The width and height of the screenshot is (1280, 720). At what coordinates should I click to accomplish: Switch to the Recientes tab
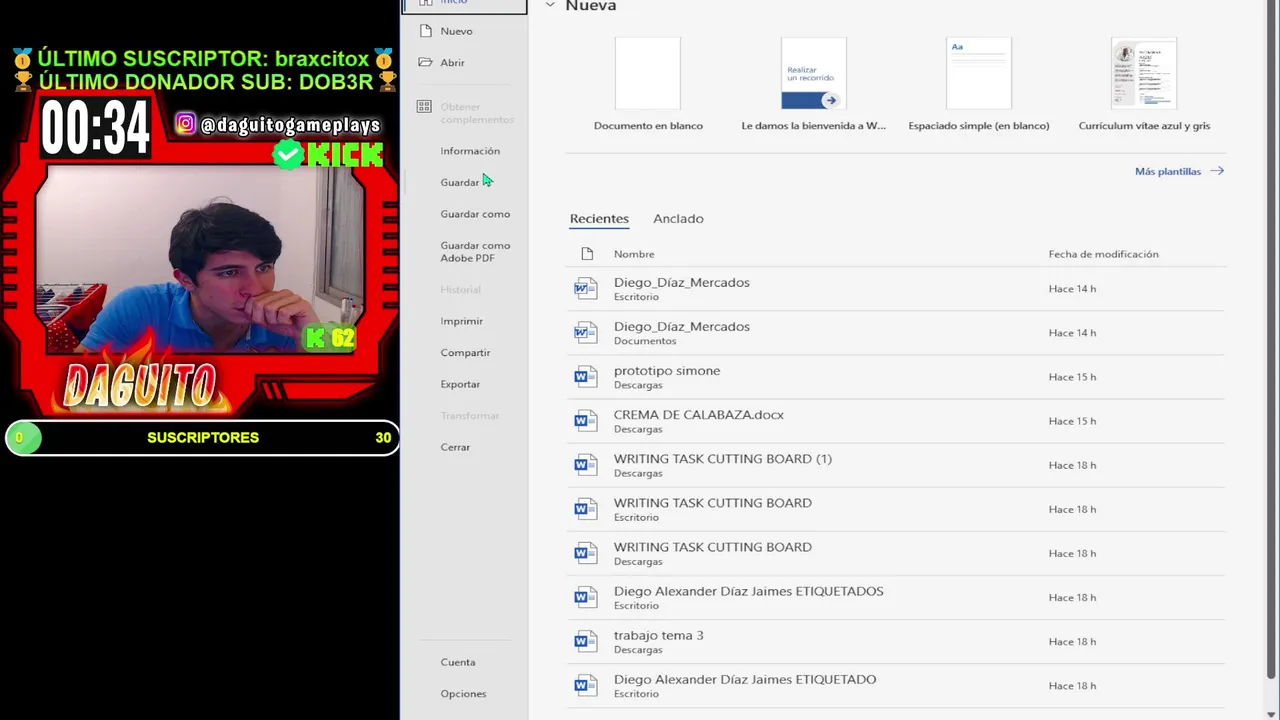pyautogui.click(x=599, y=218)
